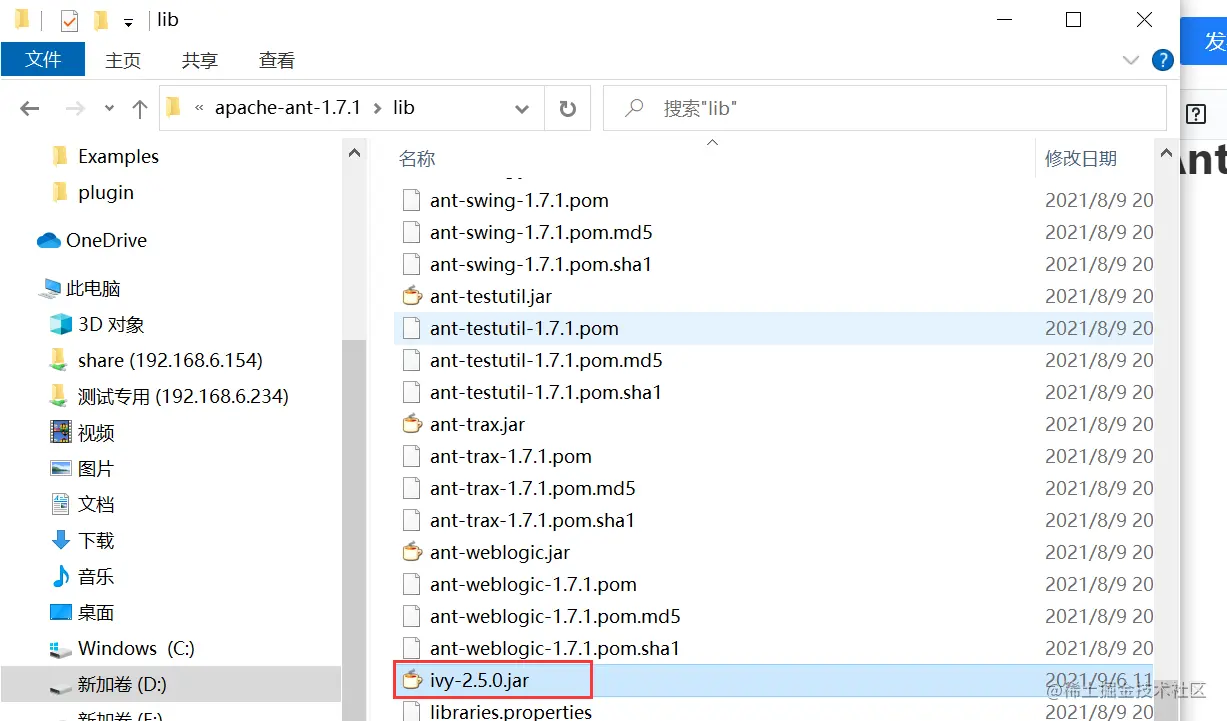Click the ivy-2.5.0.jar coffee-cup icon
The width and height of the screenshot is (1227, 721).
(x=411, y=680)
